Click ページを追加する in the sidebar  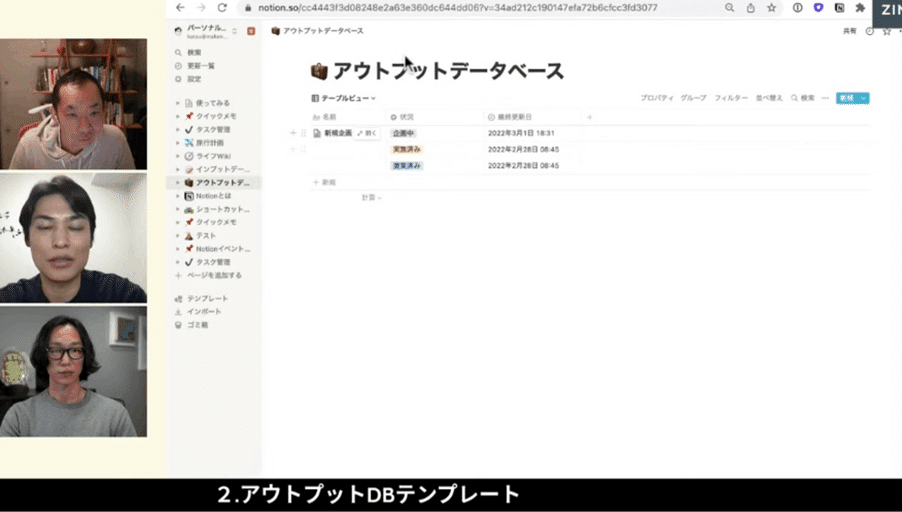coord(213,275)
